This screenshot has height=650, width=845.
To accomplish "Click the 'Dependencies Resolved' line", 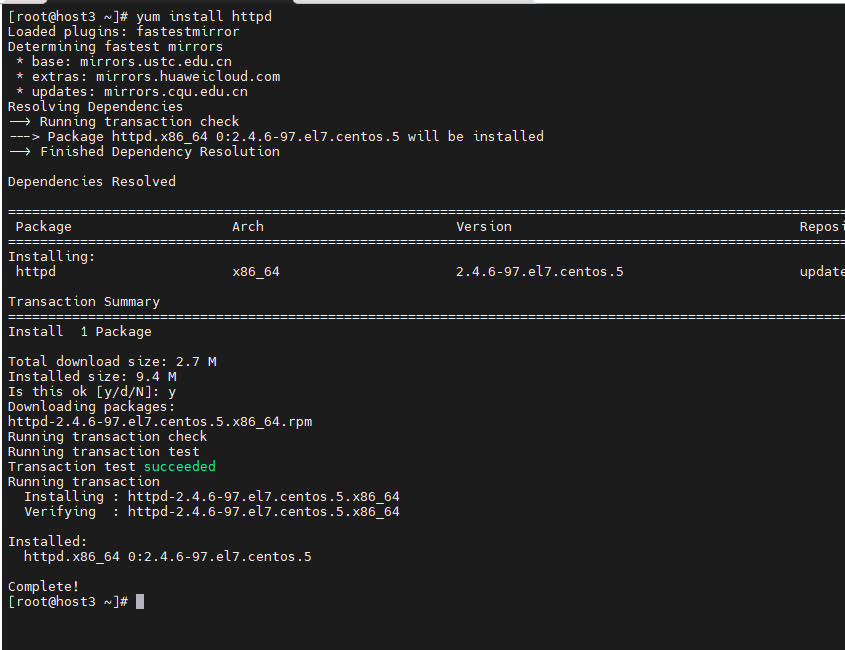I will click(92, 182).
